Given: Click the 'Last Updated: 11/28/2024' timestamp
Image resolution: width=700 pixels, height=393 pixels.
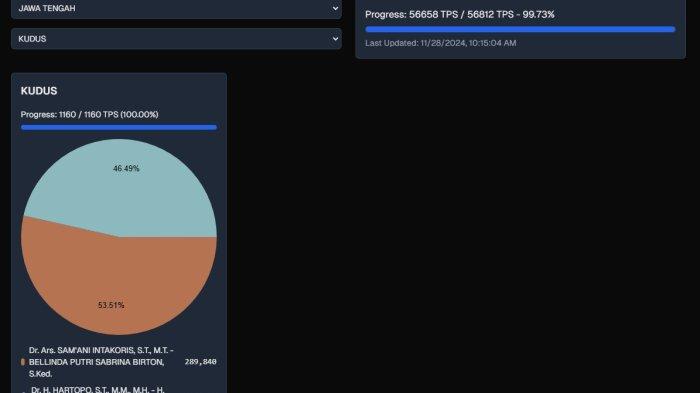Looking at the screenshot, I should [x=441, y=43].
